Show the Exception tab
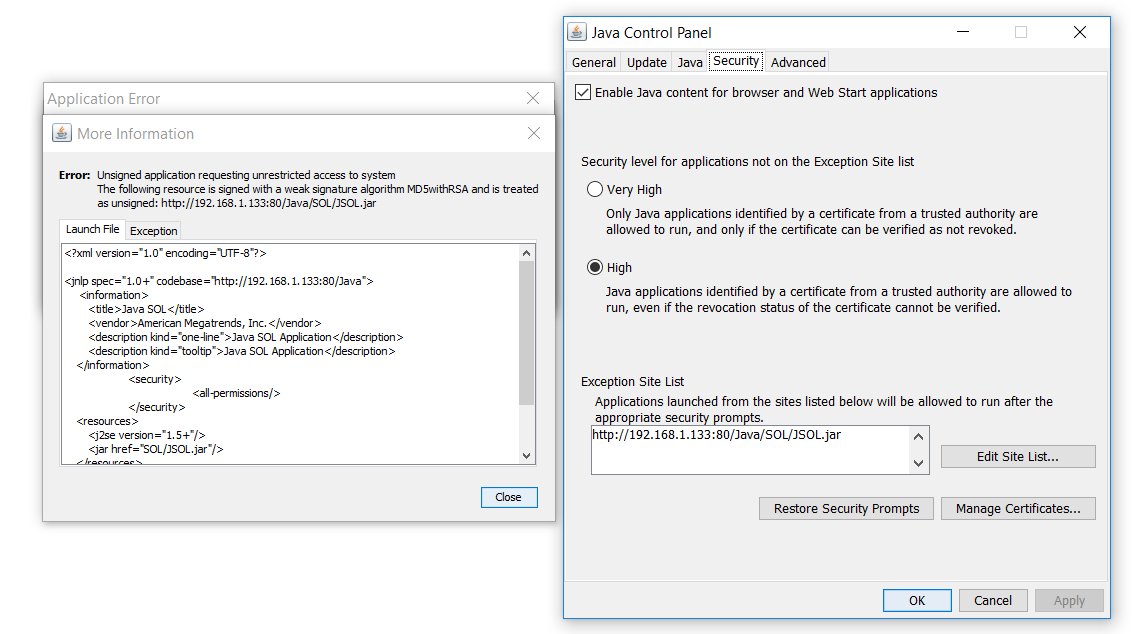Image resolution: width=1141 pixels, height=634 pixels. (154, 231)
